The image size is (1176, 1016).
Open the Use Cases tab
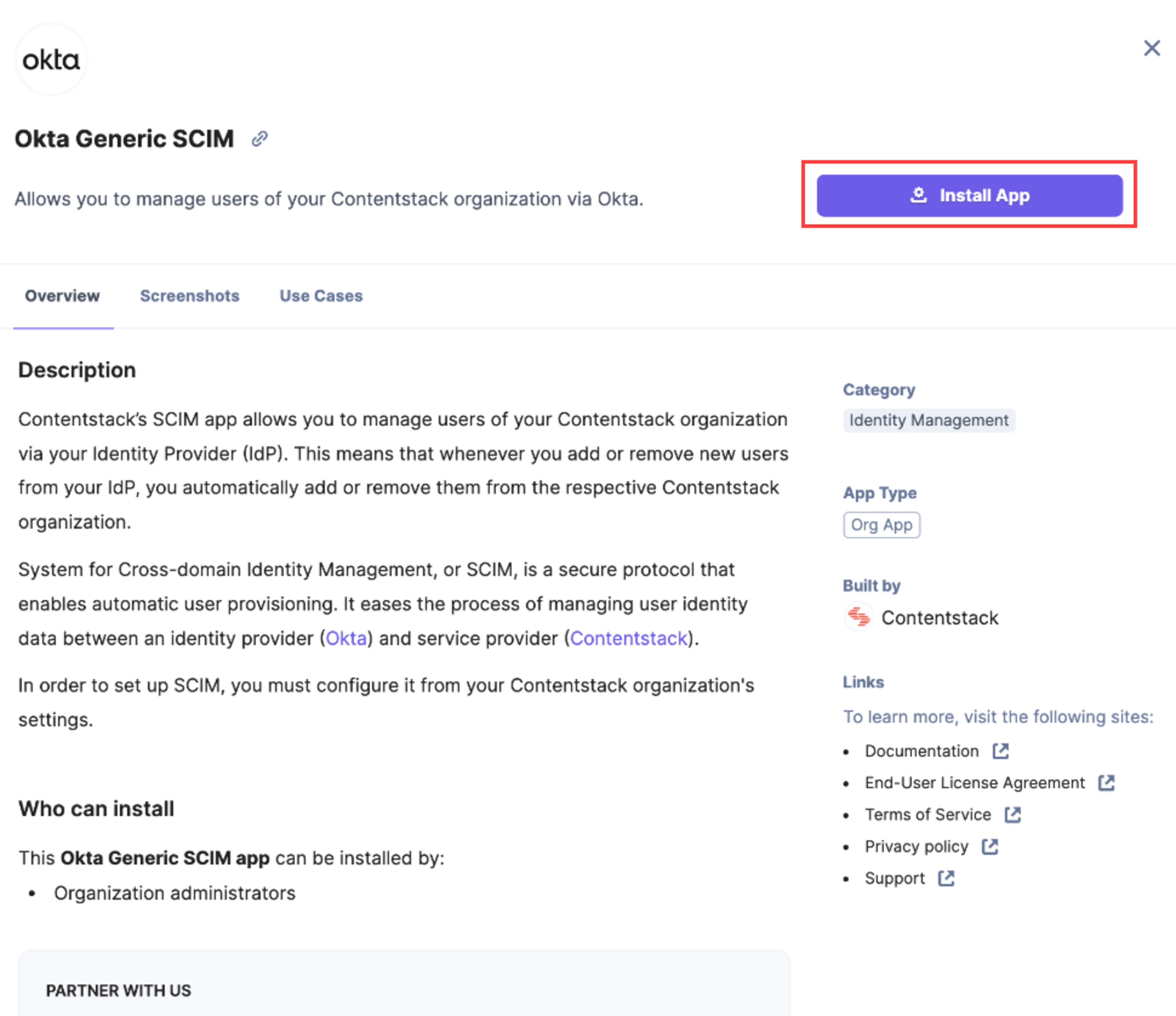coord(321,296)
